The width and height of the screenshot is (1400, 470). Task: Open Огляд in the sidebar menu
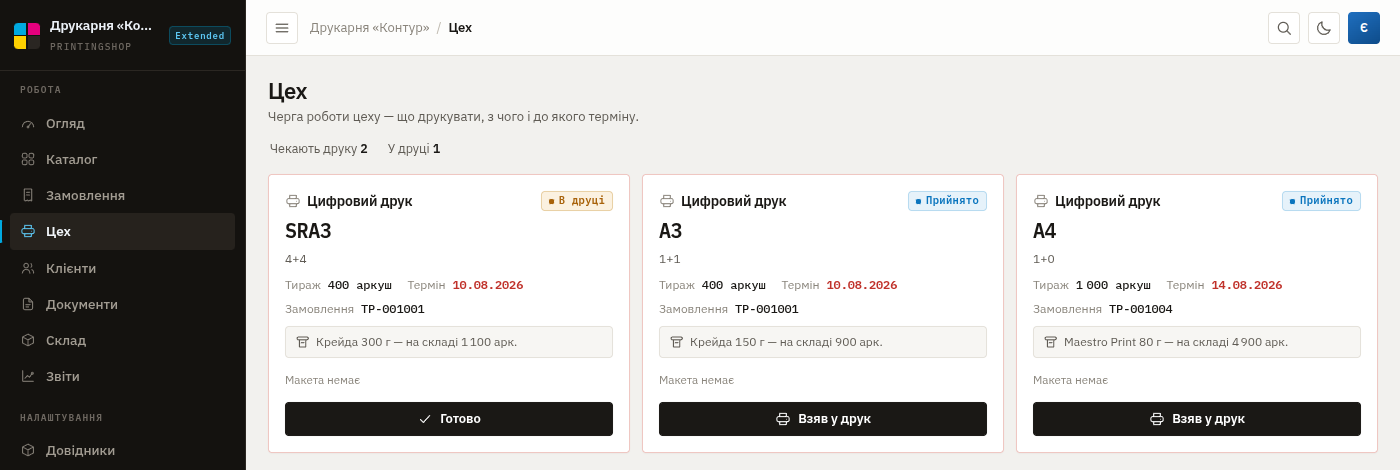pos(122,123)
